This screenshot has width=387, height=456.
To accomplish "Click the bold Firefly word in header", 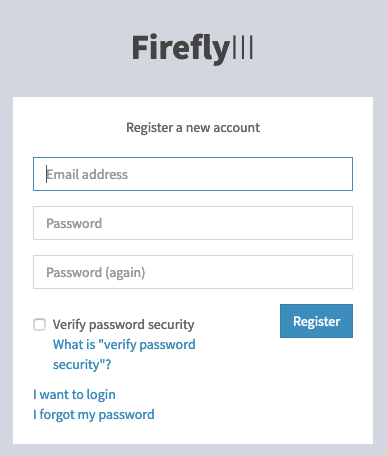I will (x=181, y=49).
